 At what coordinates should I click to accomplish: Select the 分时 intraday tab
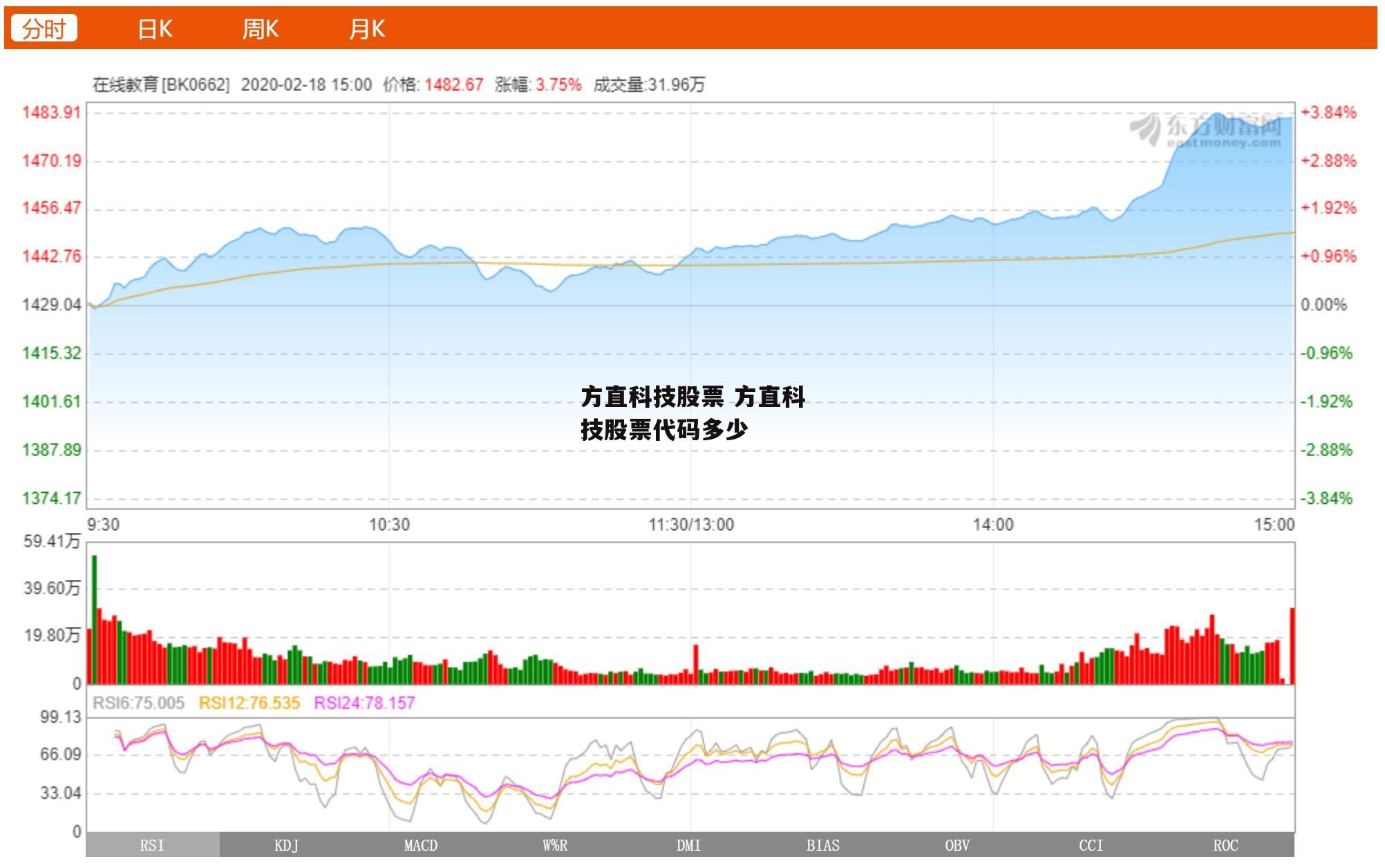click(x=44, y=29)
